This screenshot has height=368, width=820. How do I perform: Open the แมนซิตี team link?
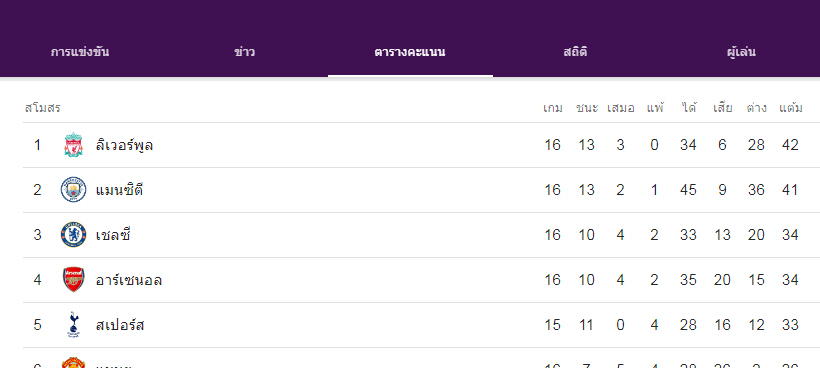pos(119,190)
